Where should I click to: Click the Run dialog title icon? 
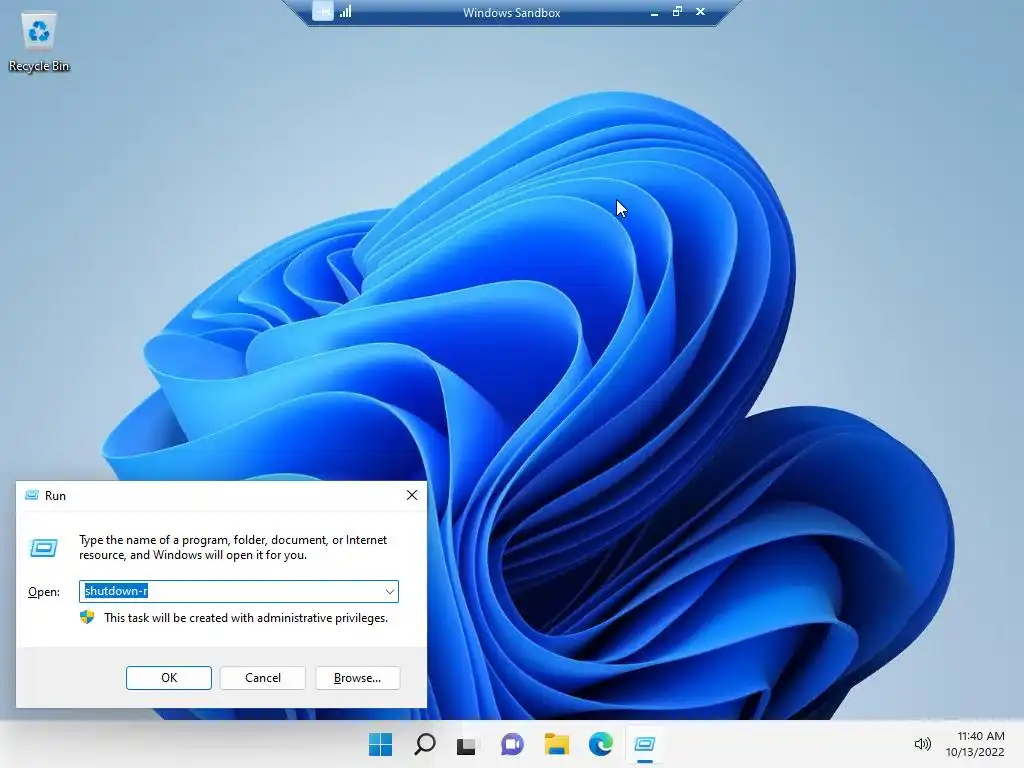[x=31, y=495]
